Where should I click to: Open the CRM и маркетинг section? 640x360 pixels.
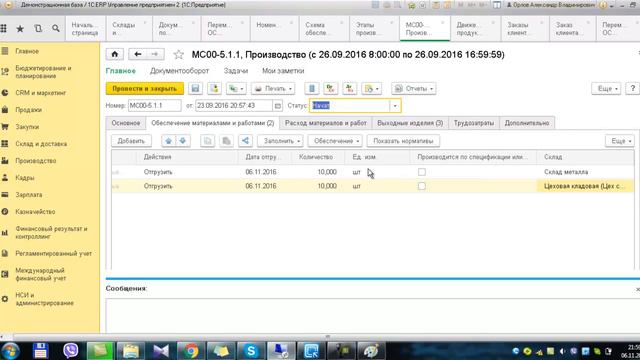coord(40,93)
